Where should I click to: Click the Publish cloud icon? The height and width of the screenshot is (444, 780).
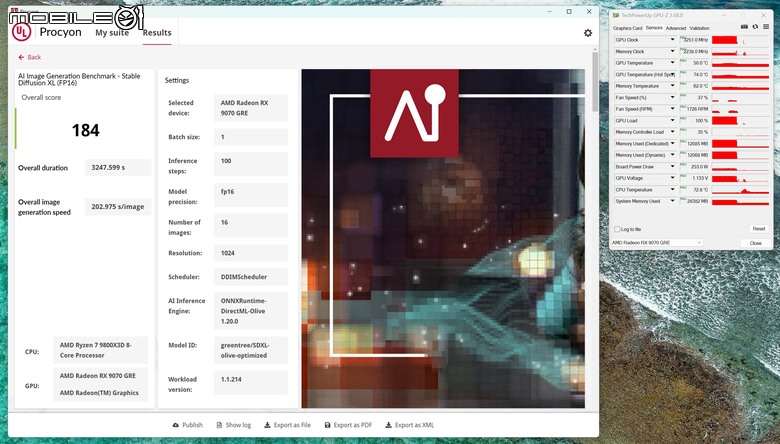click(176, 425)
